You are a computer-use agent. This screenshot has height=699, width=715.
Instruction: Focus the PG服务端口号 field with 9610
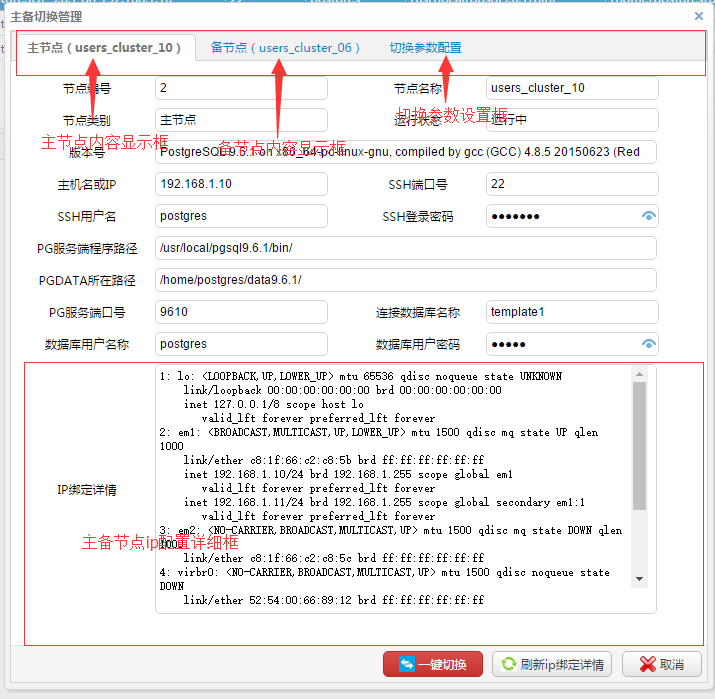241,312
